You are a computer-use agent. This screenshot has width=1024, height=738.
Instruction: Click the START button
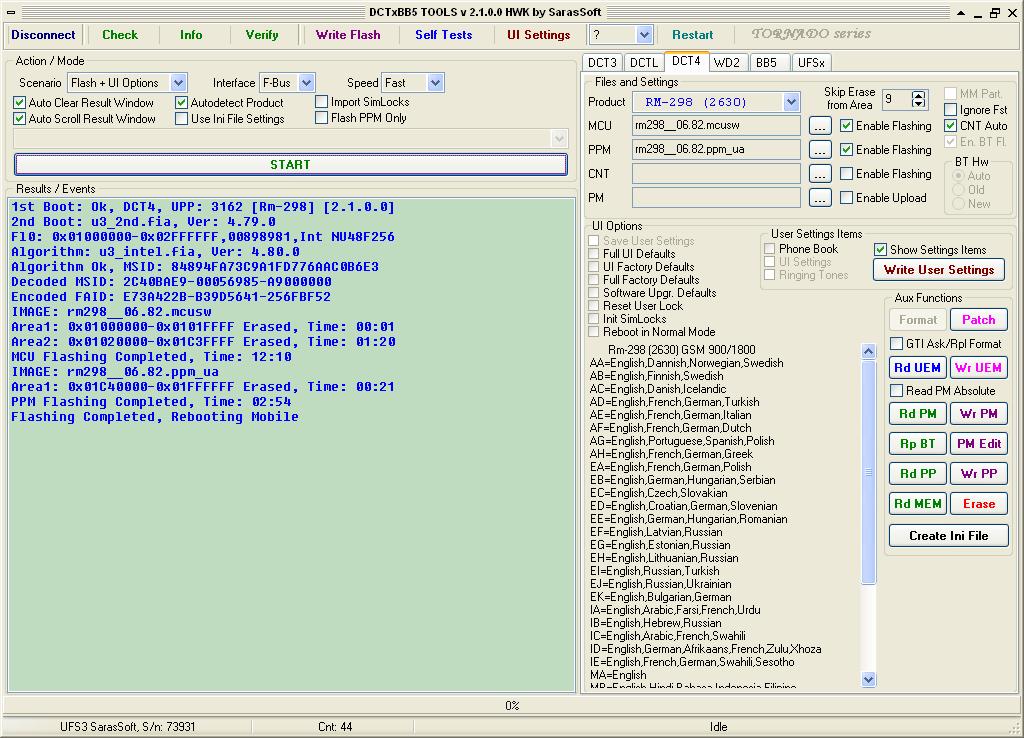(x=291, y=165)
